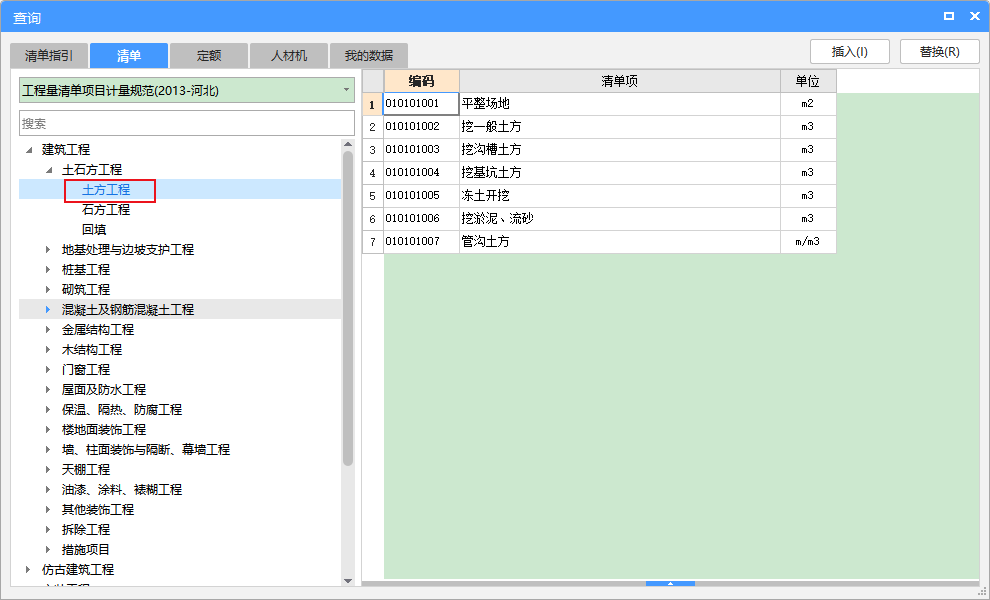Click the tree scrollbar down arrow
990x600 pixels.
tap(348, 580)
